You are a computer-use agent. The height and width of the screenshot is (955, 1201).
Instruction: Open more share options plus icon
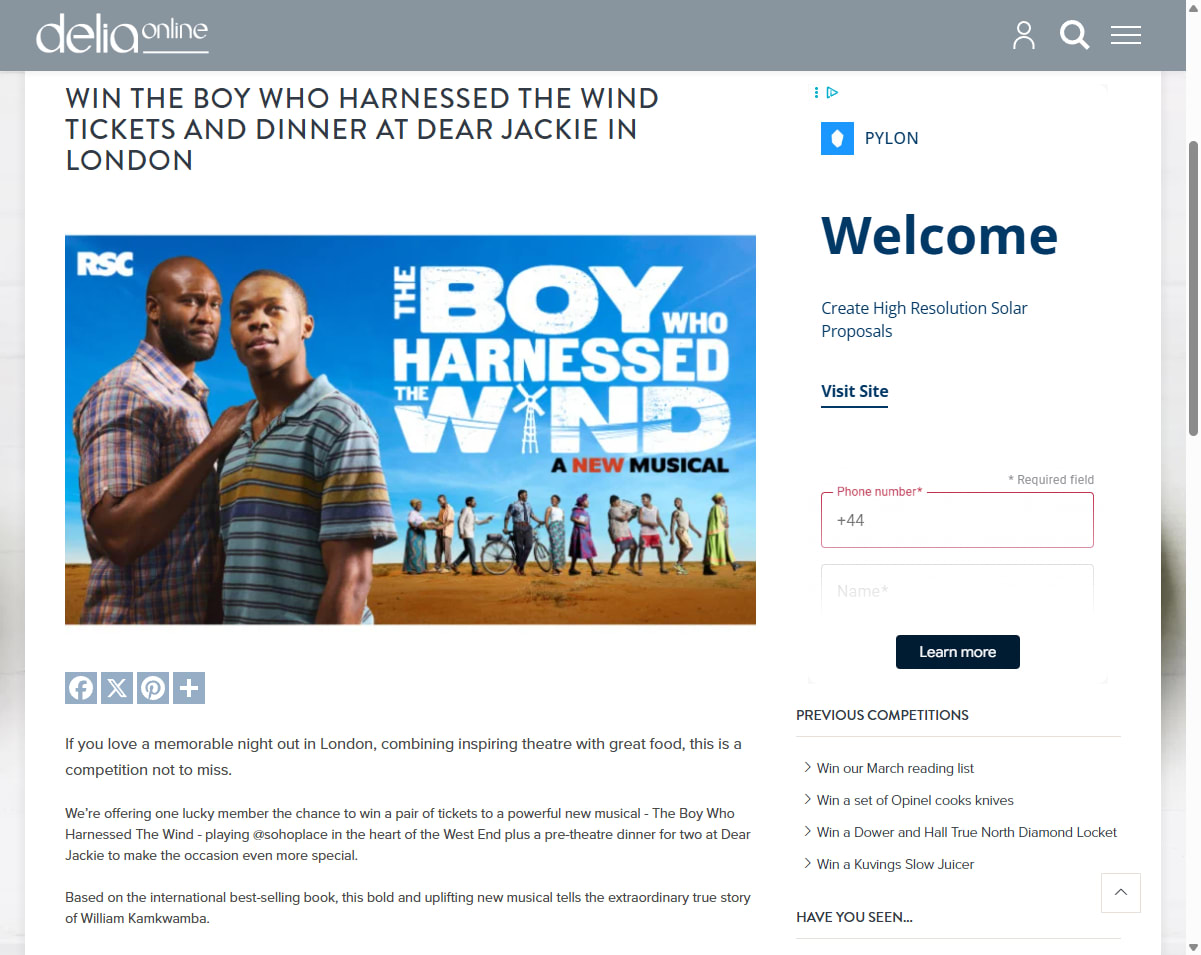tap(189, 688)
